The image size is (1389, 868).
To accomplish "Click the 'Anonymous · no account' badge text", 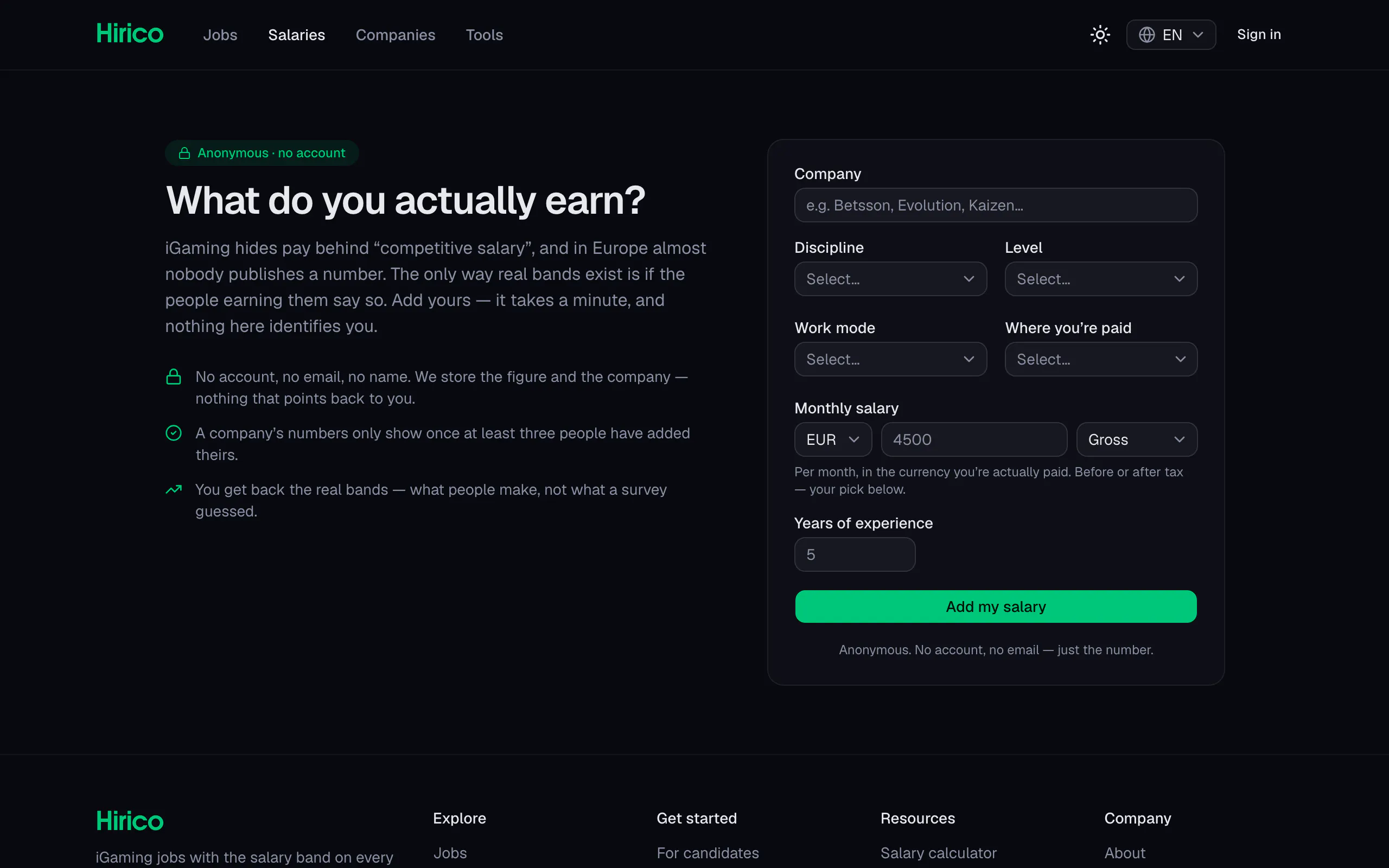I will 271,154.
